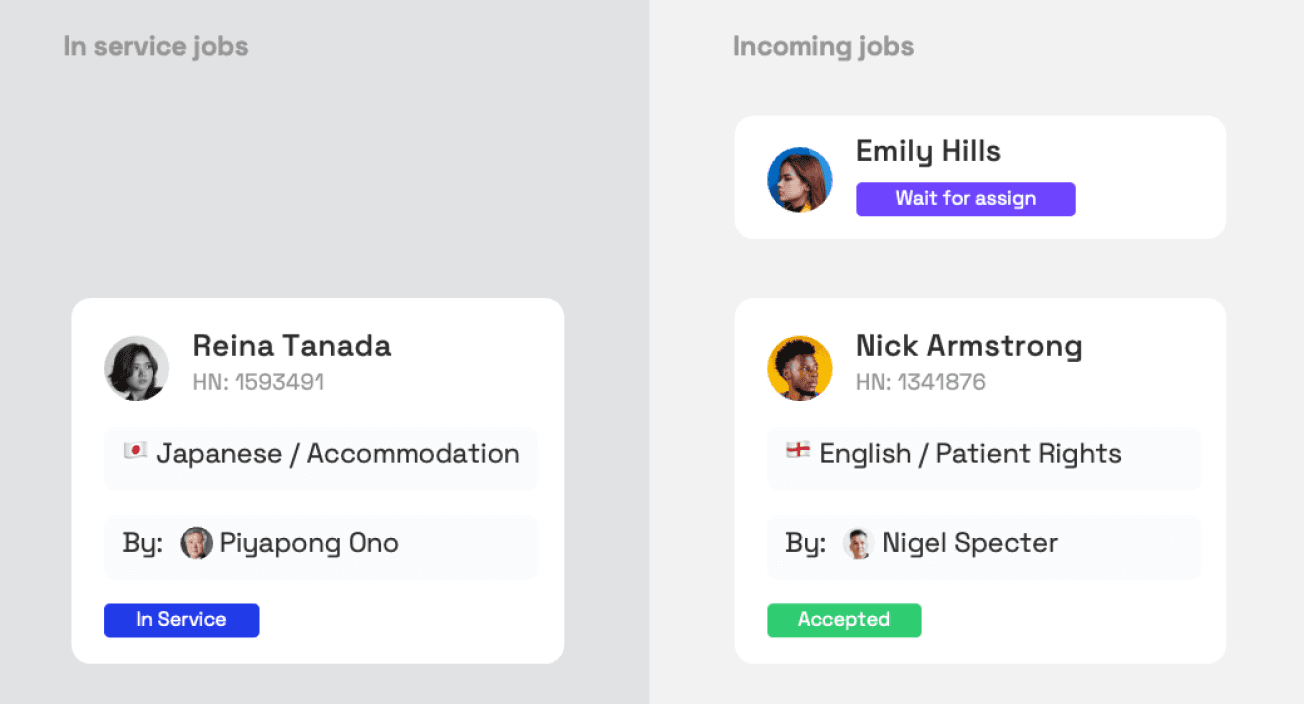The width and height of the screenshot is (1304, 704).
Task: Open the Emily Hills name link
Action: coord(928,151)
